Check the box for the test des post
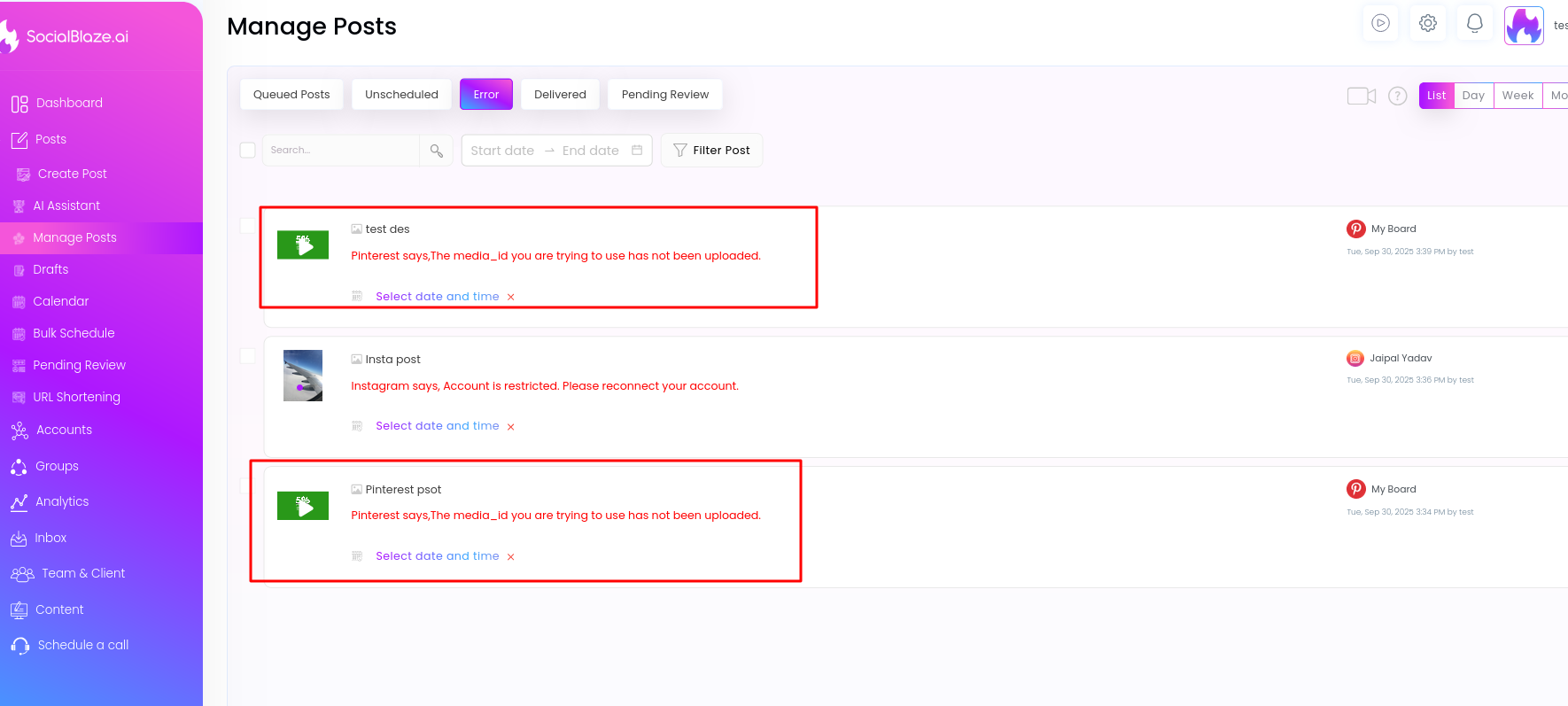 pyautogui.click(x=248, y=226)
